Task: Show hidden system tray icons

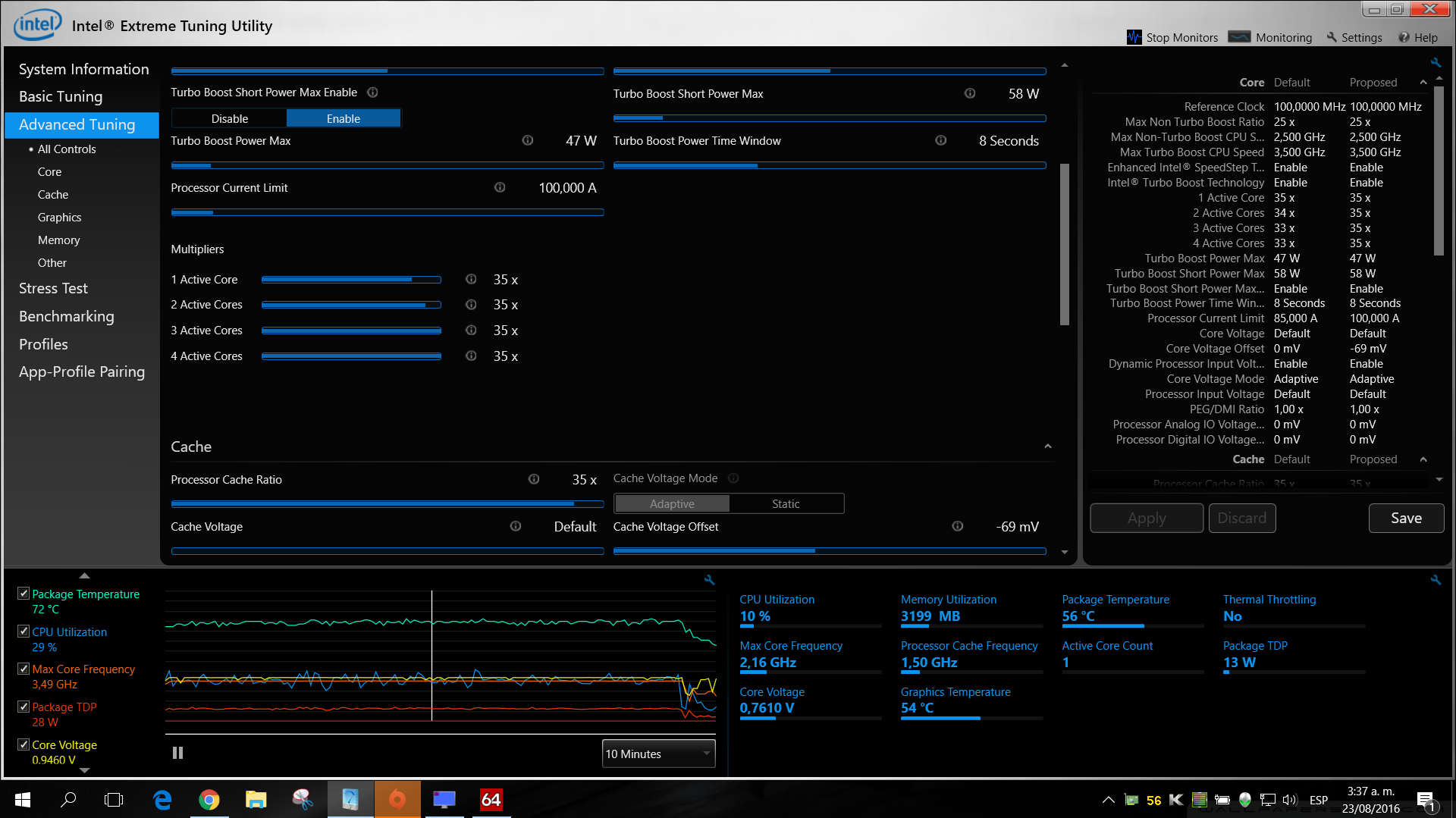Action: pyautogui.click(x=1108, y=800)
